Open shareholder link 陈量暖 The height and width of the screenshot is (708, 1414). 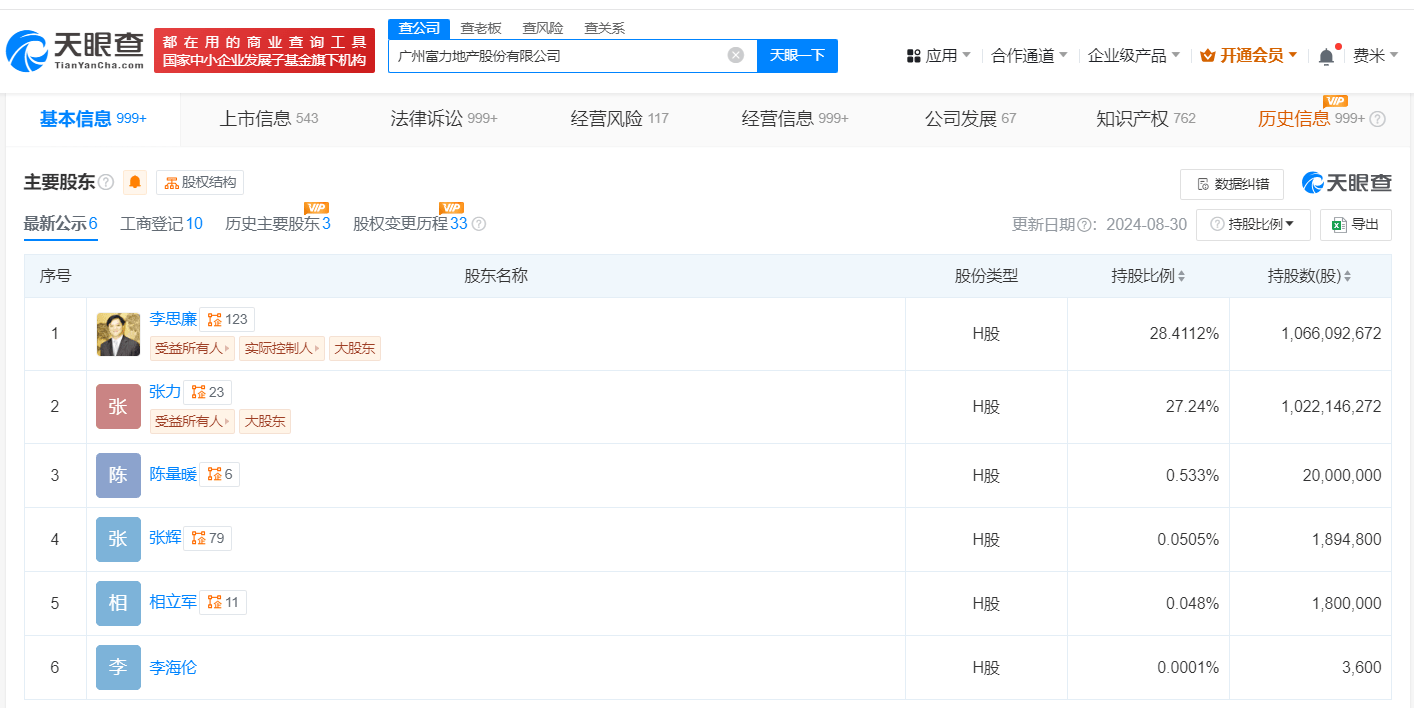coord(173,474)
